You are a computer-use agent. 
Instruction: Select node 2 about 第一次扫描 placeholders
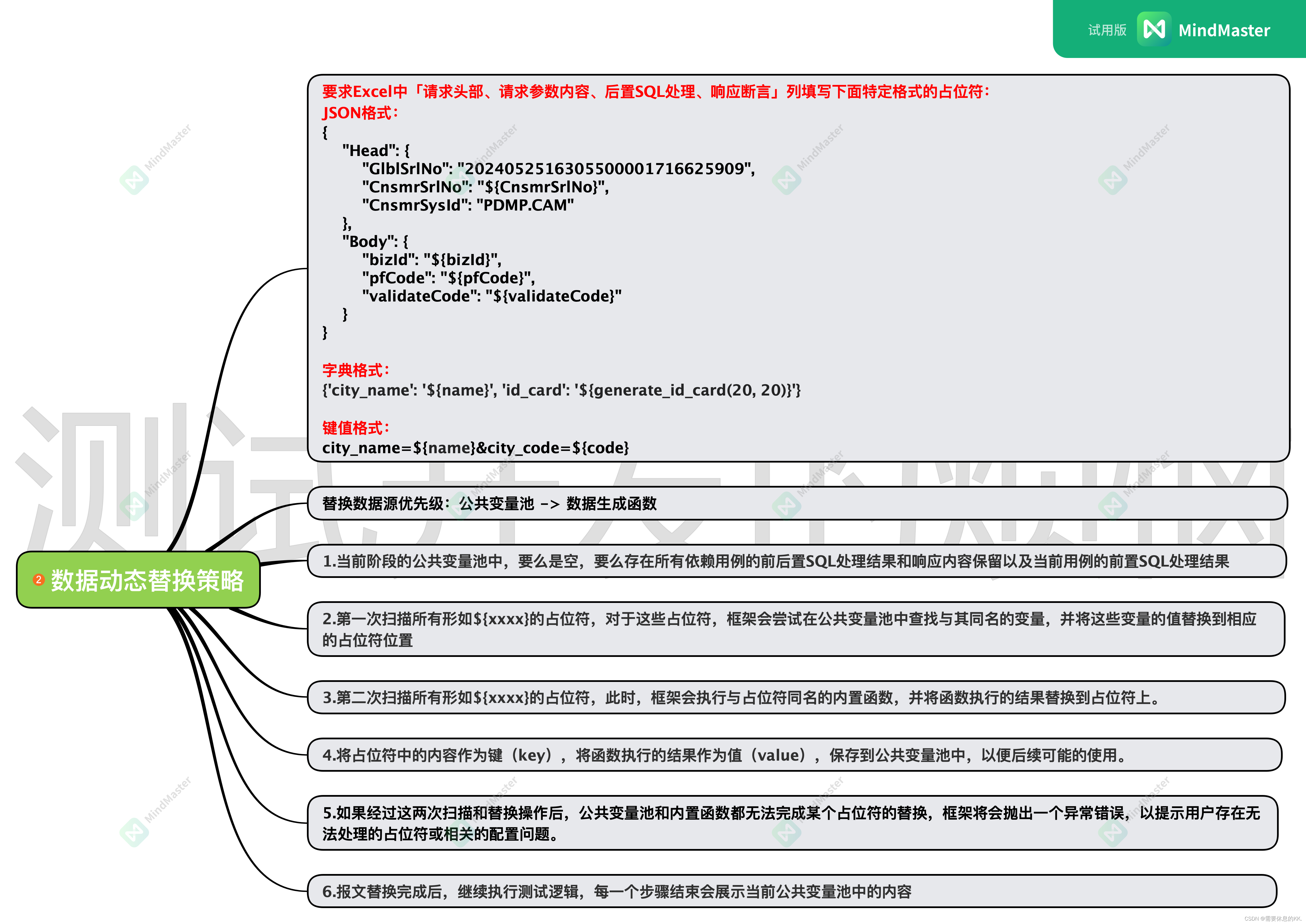(x=796, y=629)
